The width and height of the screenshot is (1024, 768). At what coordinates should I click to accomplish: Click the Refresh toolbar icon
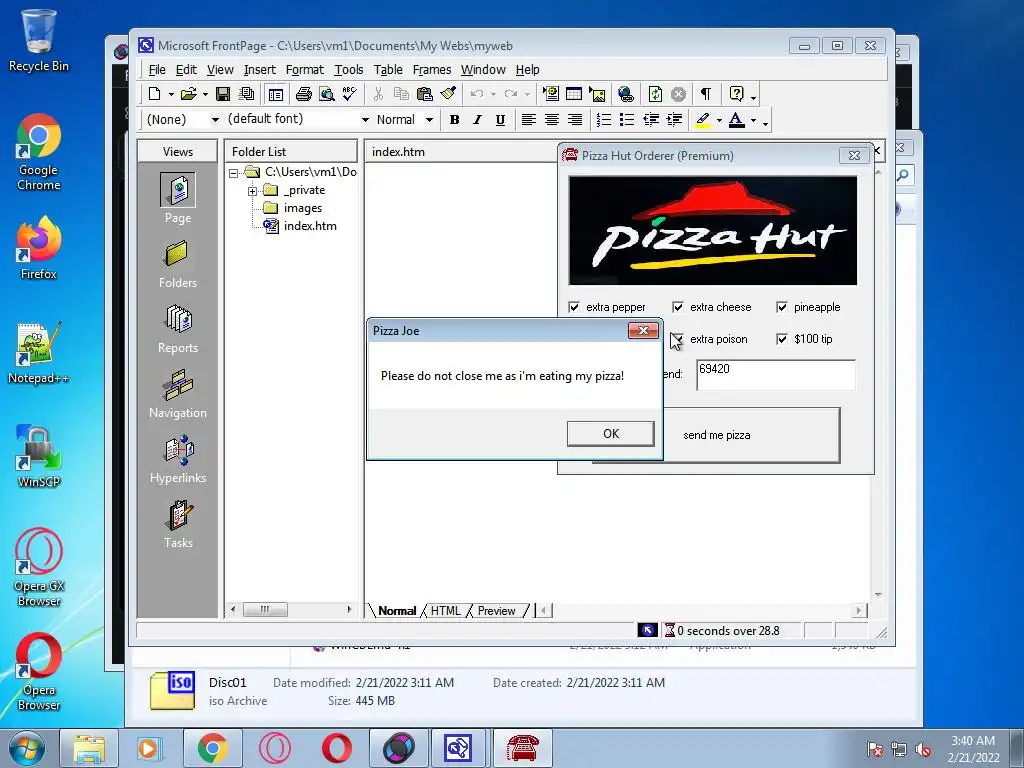click(x=655, y=94)
